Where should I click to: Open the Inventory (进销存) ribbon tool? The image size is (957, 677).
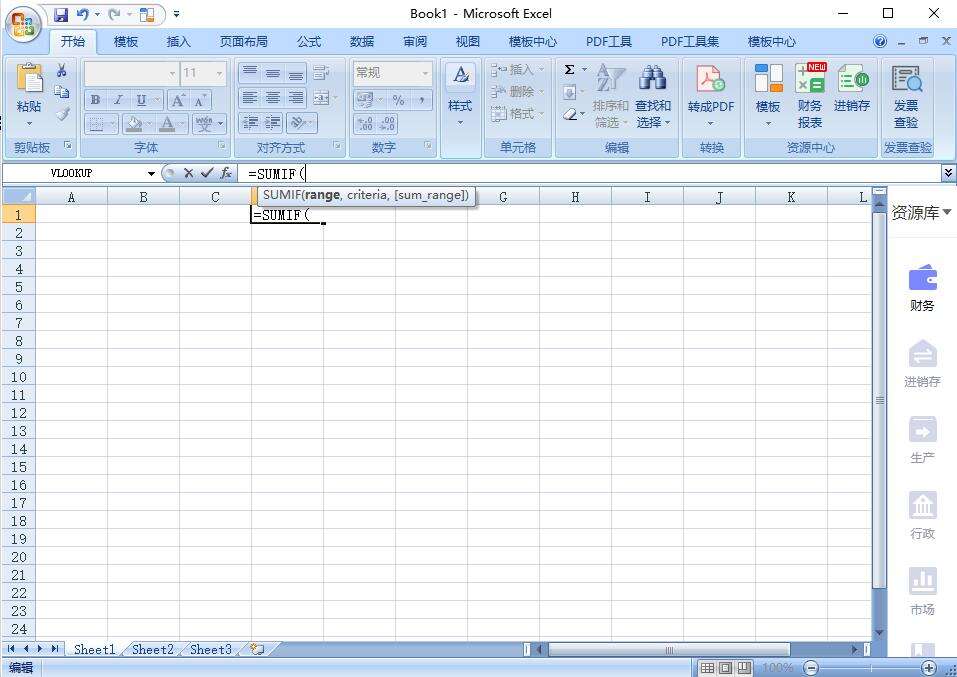[852, 89]
